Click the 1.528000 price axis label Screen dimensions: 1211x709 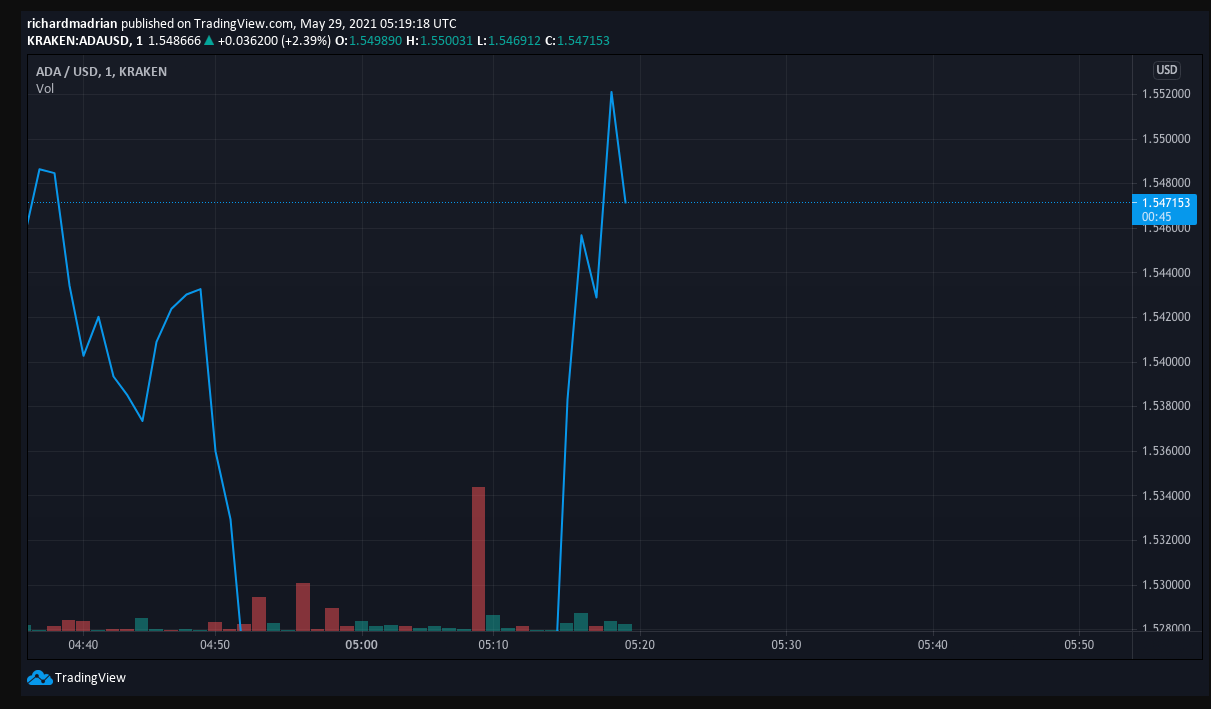(1165, 629)
